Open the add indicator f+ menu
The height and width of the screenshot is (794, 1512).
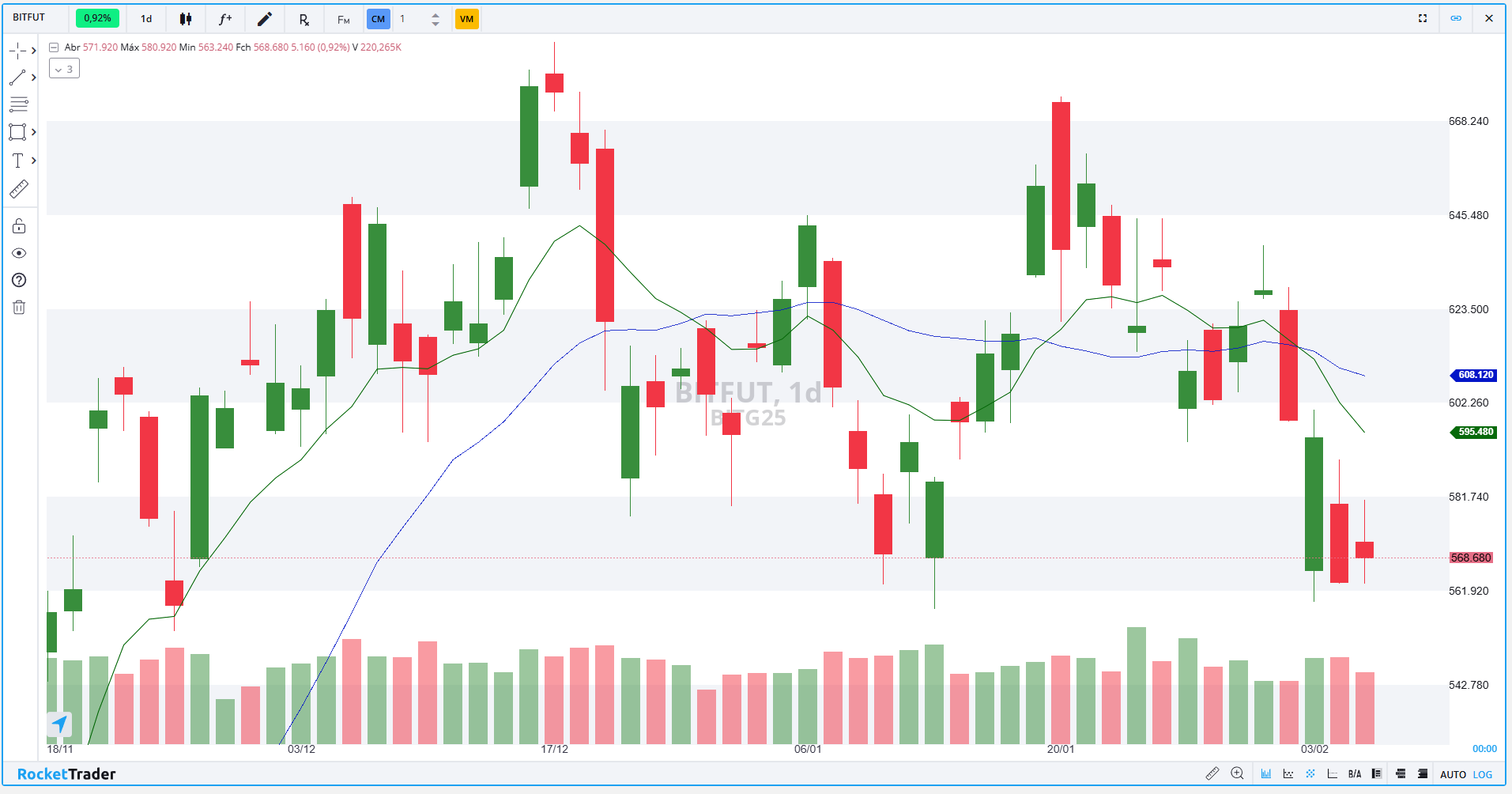[225, 19]
